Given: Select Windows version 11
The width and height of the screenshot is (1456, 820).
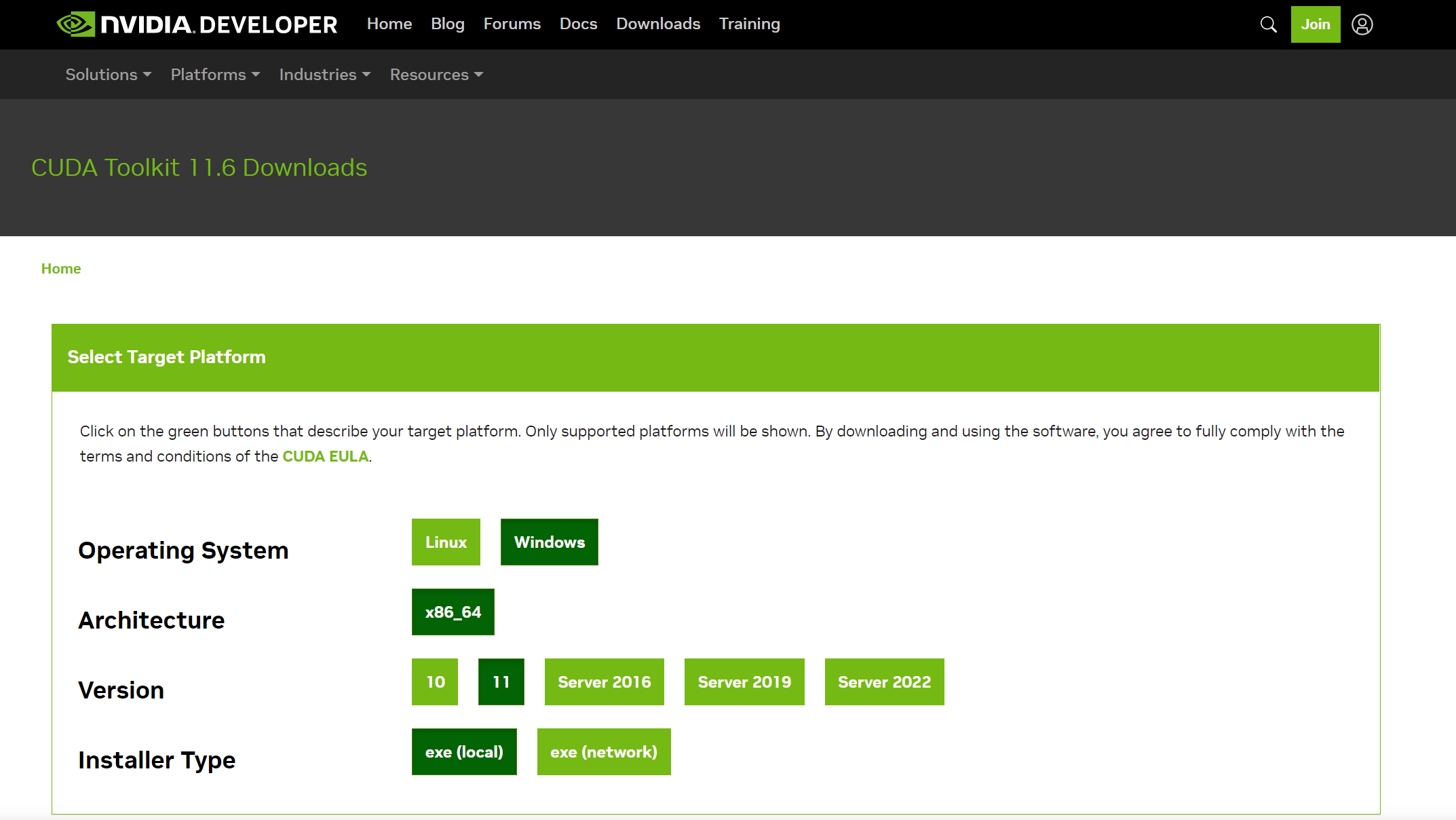Looking at the screenshot, I should [501, 682].
